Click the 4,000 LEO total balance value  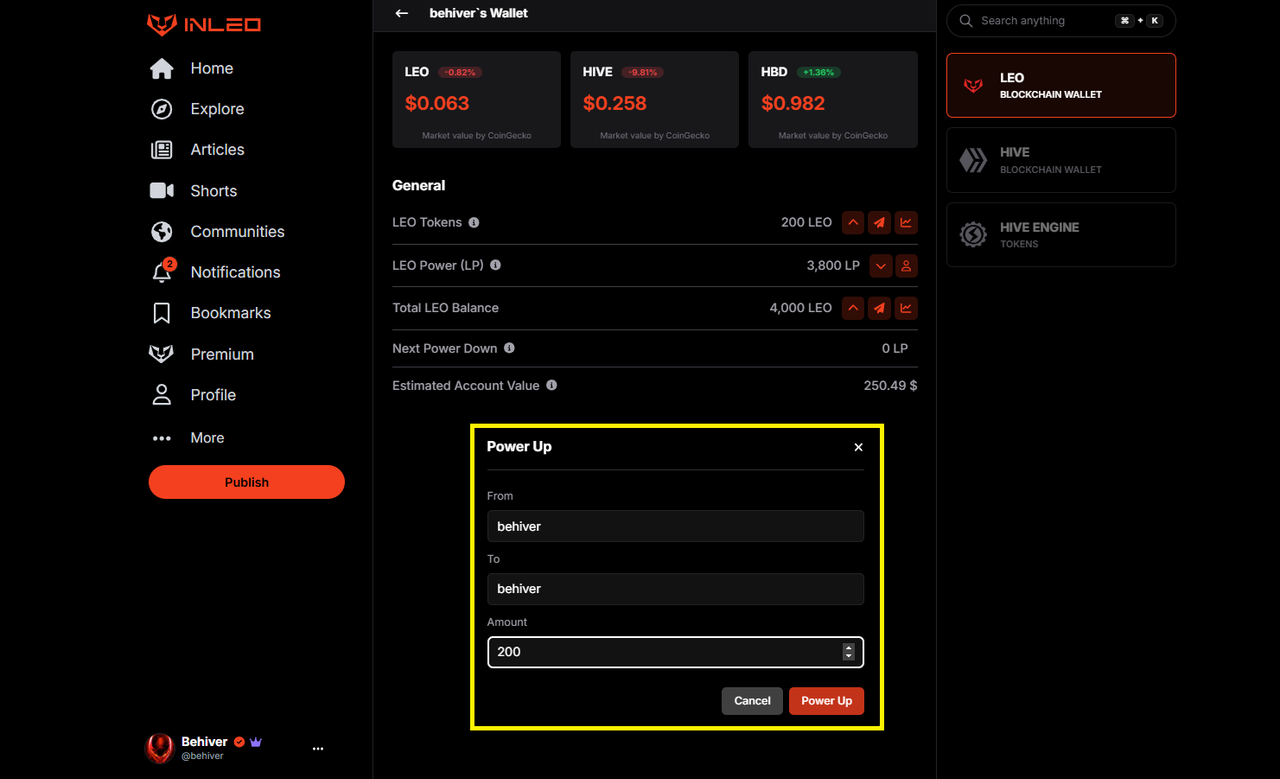pos(801,308)
